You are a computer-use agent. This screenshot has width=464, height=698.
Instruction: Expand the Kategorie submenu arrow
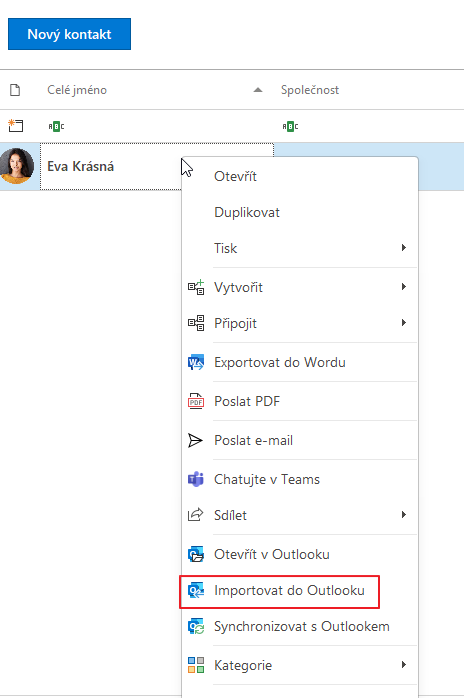(403, 665)
